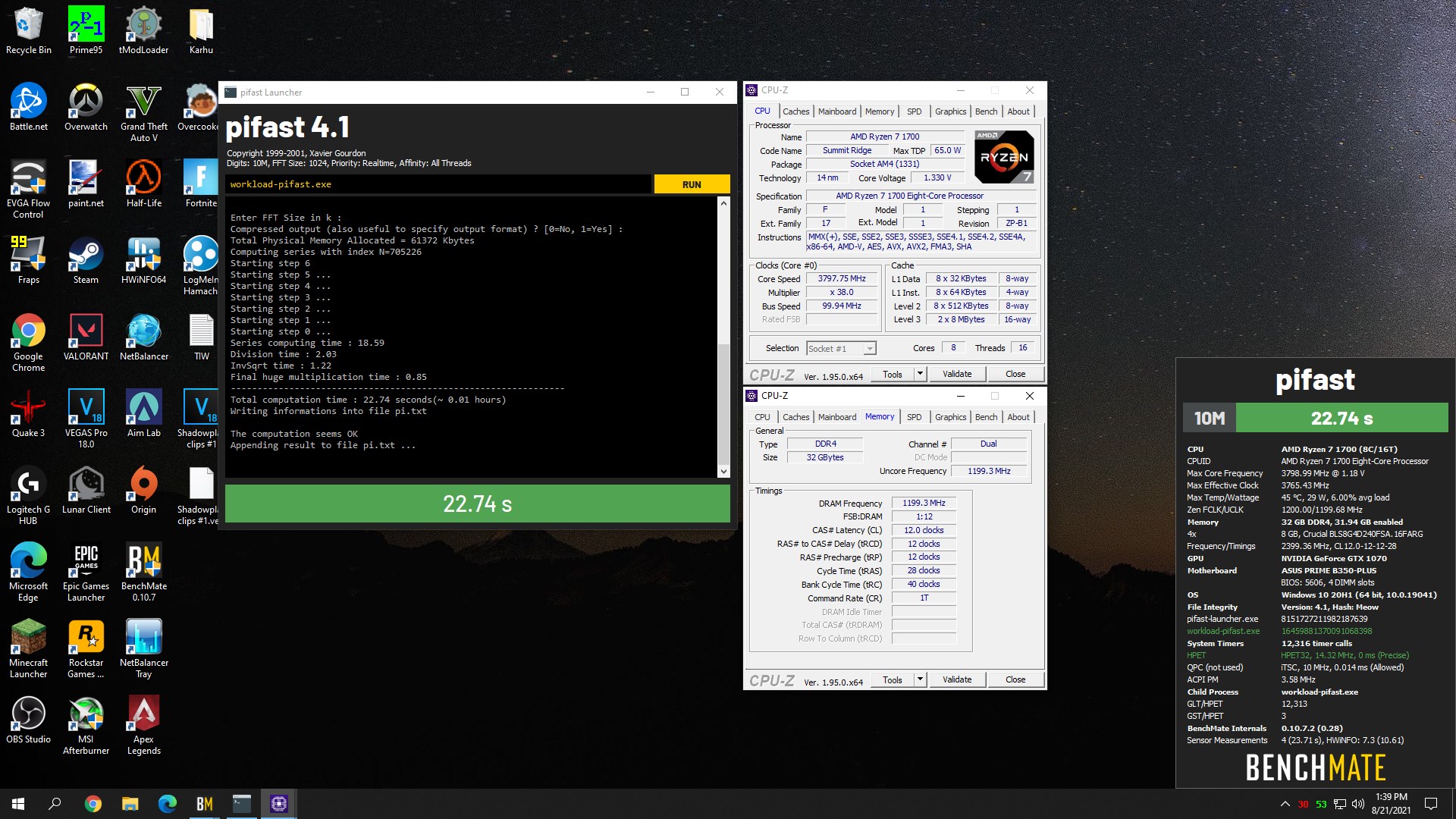The height and width of the screenshot is (819, 1456).
Task: Launch VALORANT from the desktop
Action: 86,337
